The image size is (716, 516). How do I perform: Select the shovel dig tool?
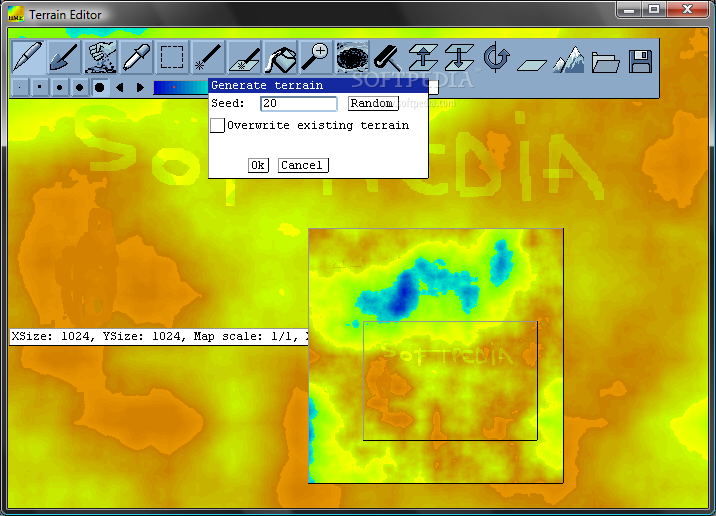point(64,57)
